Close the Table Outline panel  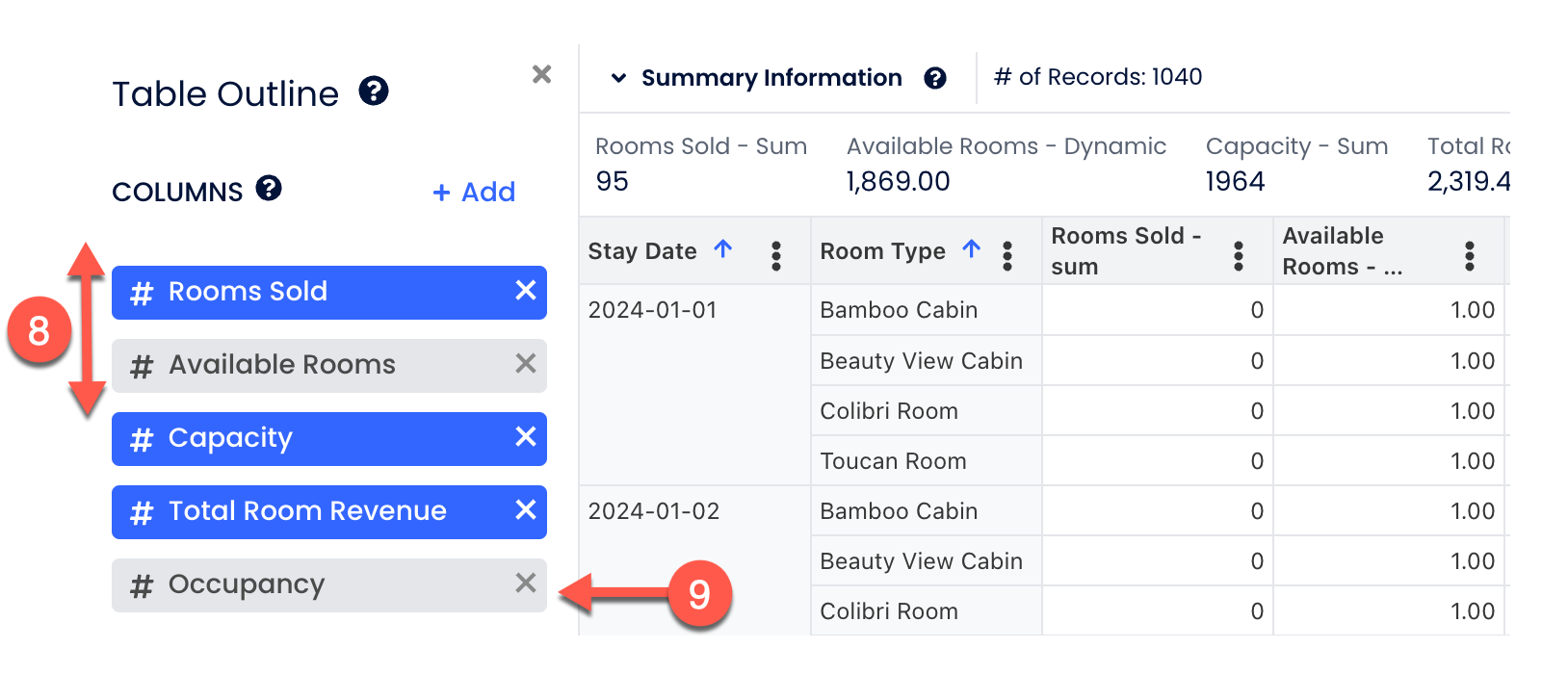coord(541,74)
